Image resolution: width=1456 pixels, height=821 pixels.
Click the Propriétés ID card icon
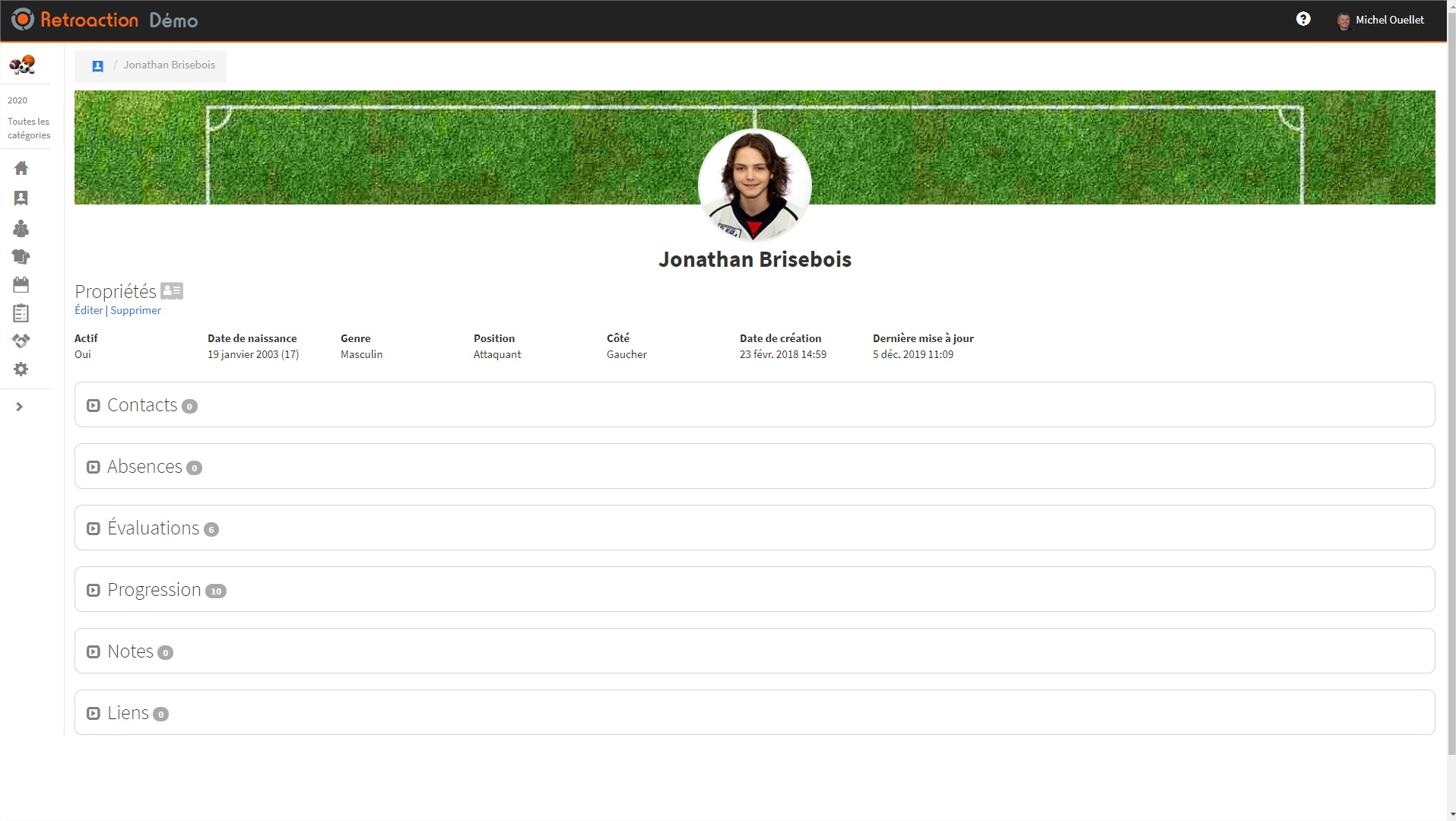[x=172, y=290]
